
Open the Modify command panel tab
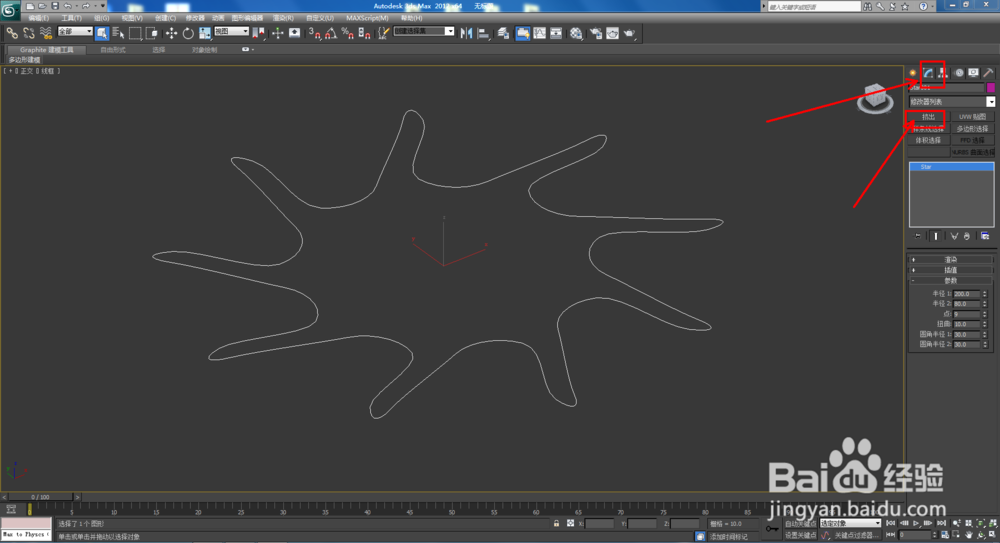(929, 73)
